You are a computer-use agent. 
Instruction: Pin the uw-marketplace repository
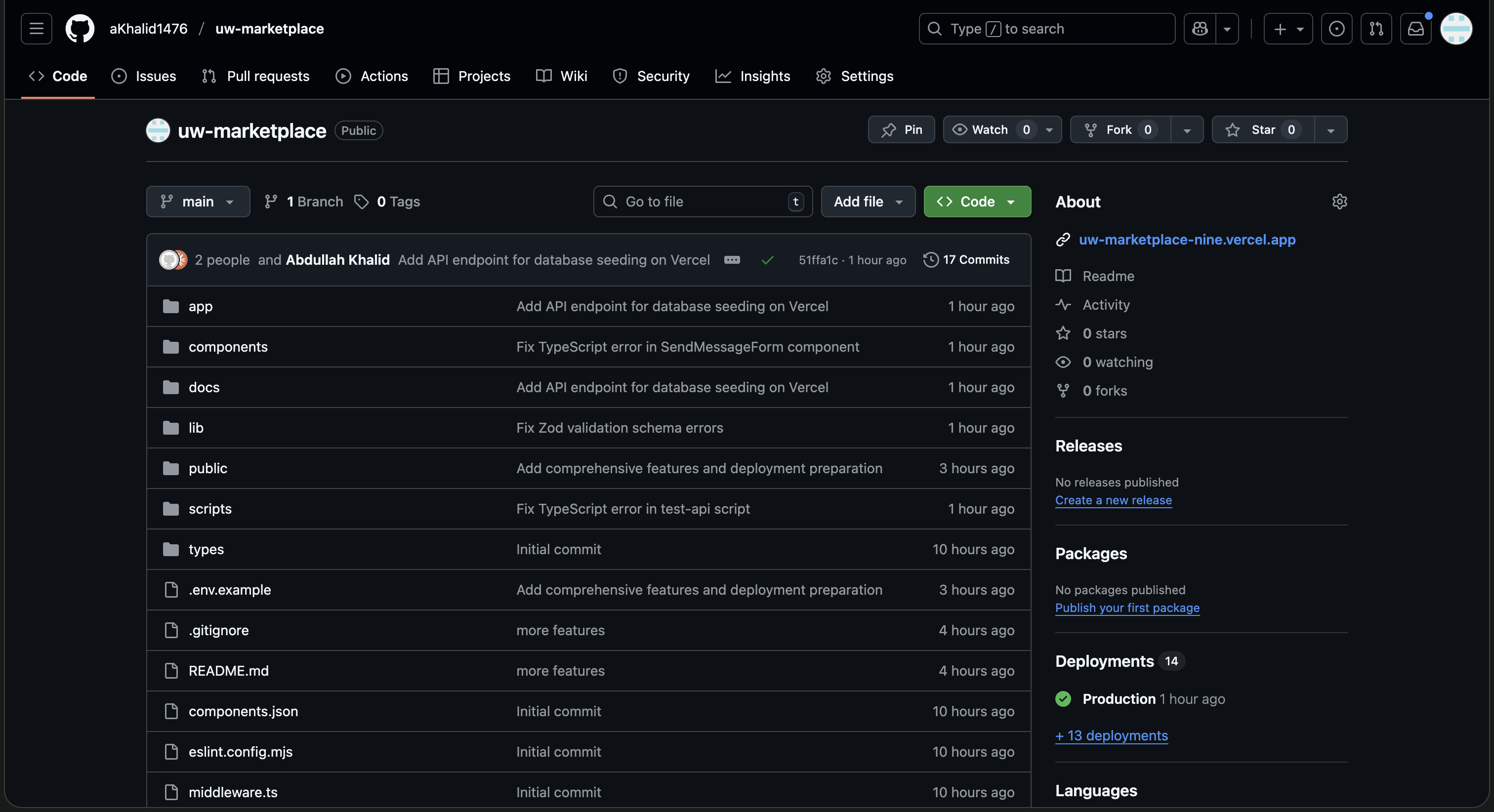(x=901, y=129)
